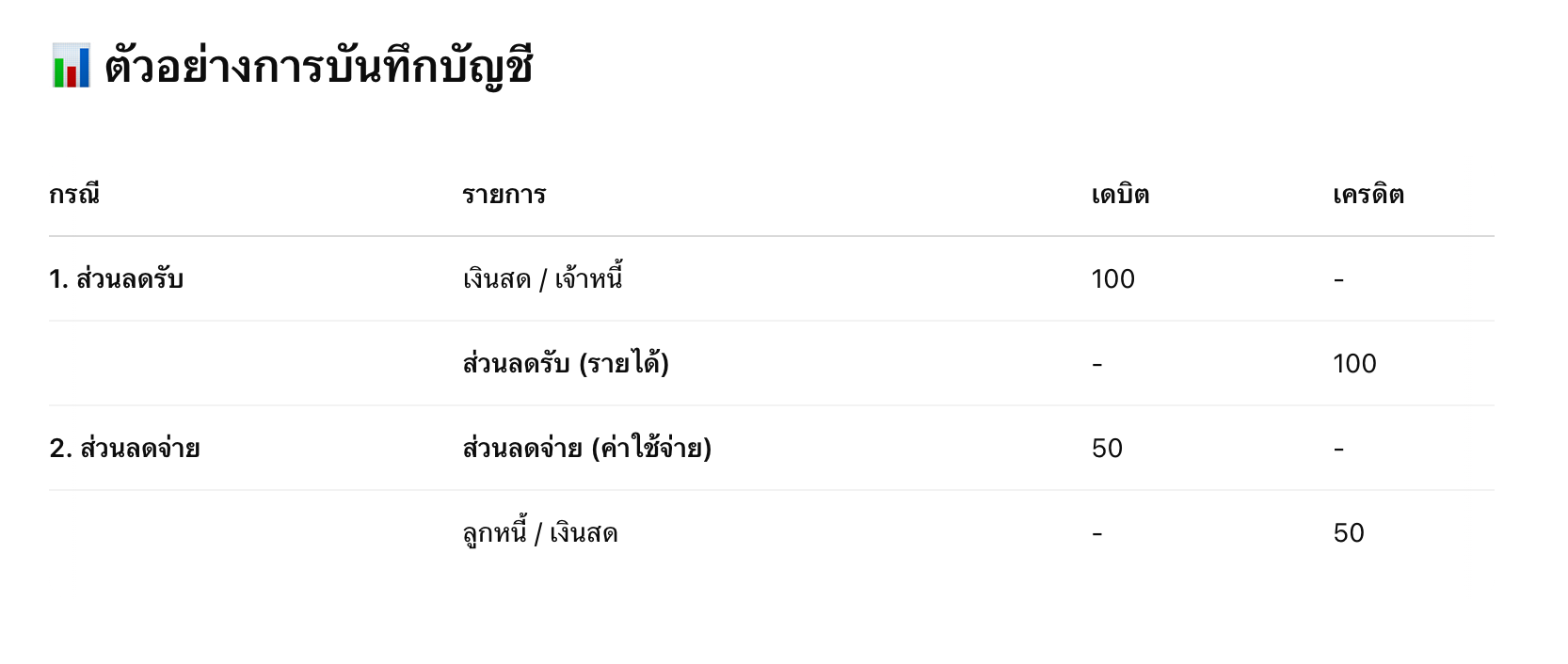Click the entry ลูกหนี้ / เงินสด
The image size is (1568, 664).
click(540, 531)
